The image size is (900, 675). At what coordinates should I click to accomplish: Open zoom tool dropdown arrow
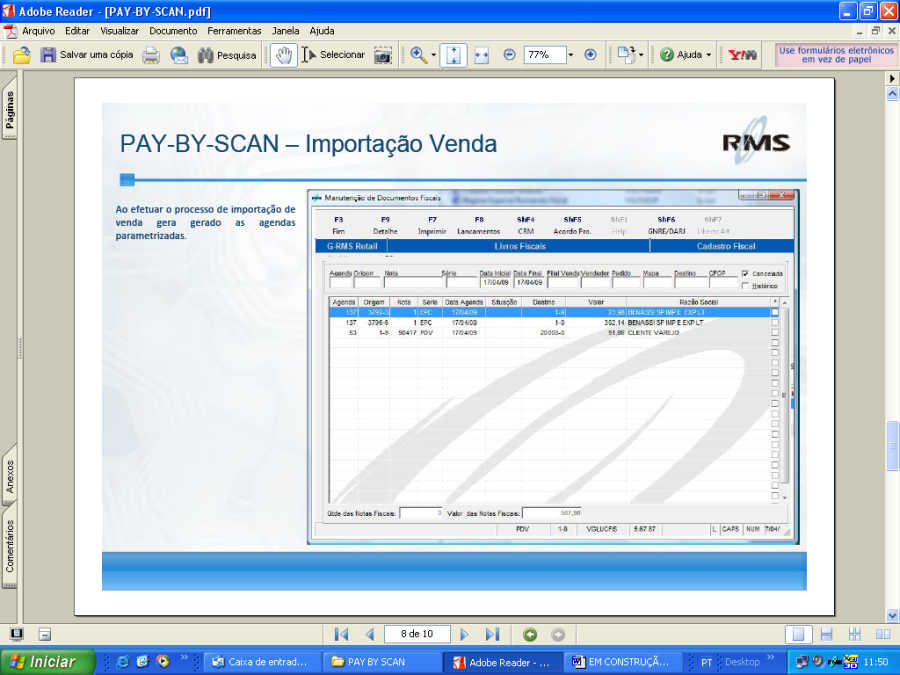433,55
